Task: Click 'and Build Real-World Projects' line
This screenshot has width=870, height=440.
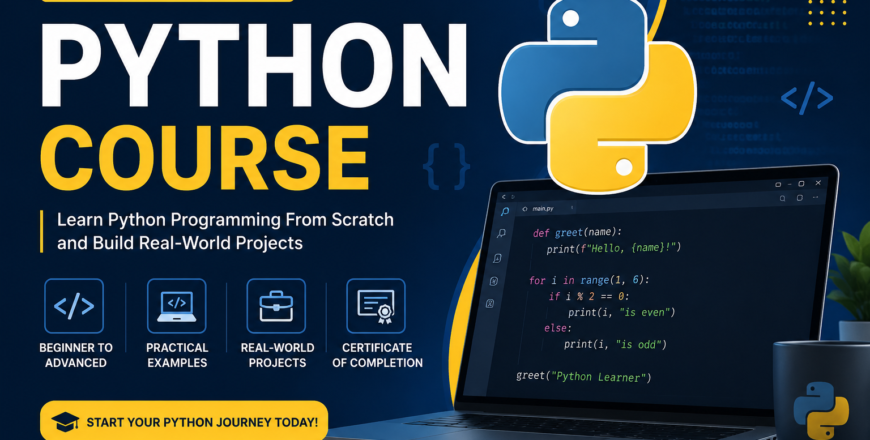Action: click(x=180, y=243)
